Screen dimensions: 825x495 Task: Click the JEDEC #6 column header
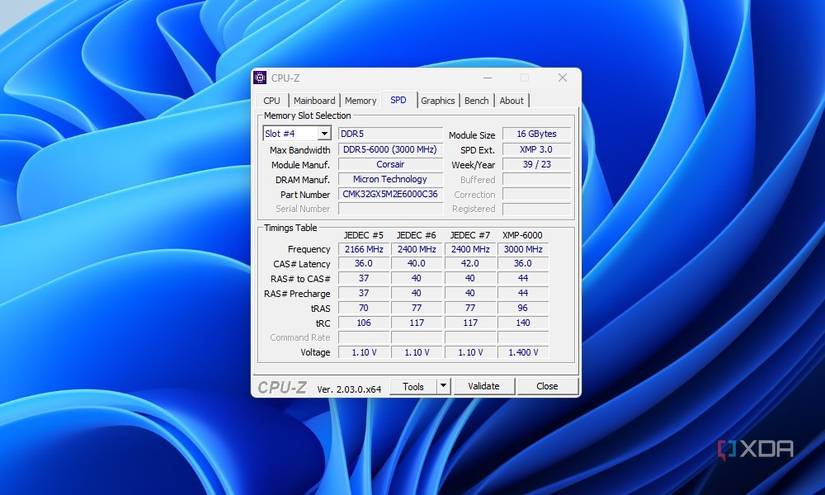416,235
